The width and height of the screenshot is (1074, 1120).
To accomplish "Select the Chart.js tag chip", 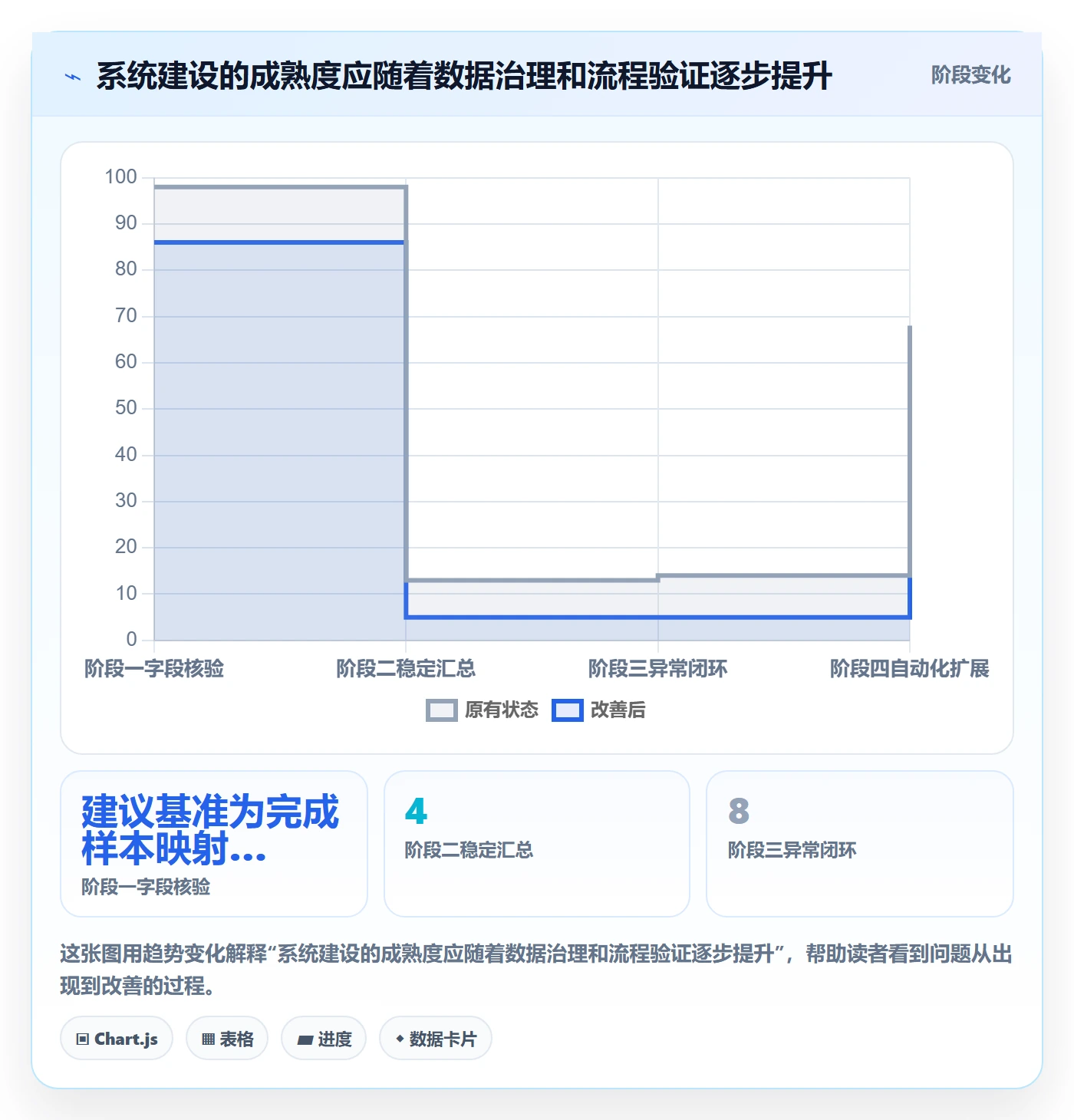I will click(117, 1039).
